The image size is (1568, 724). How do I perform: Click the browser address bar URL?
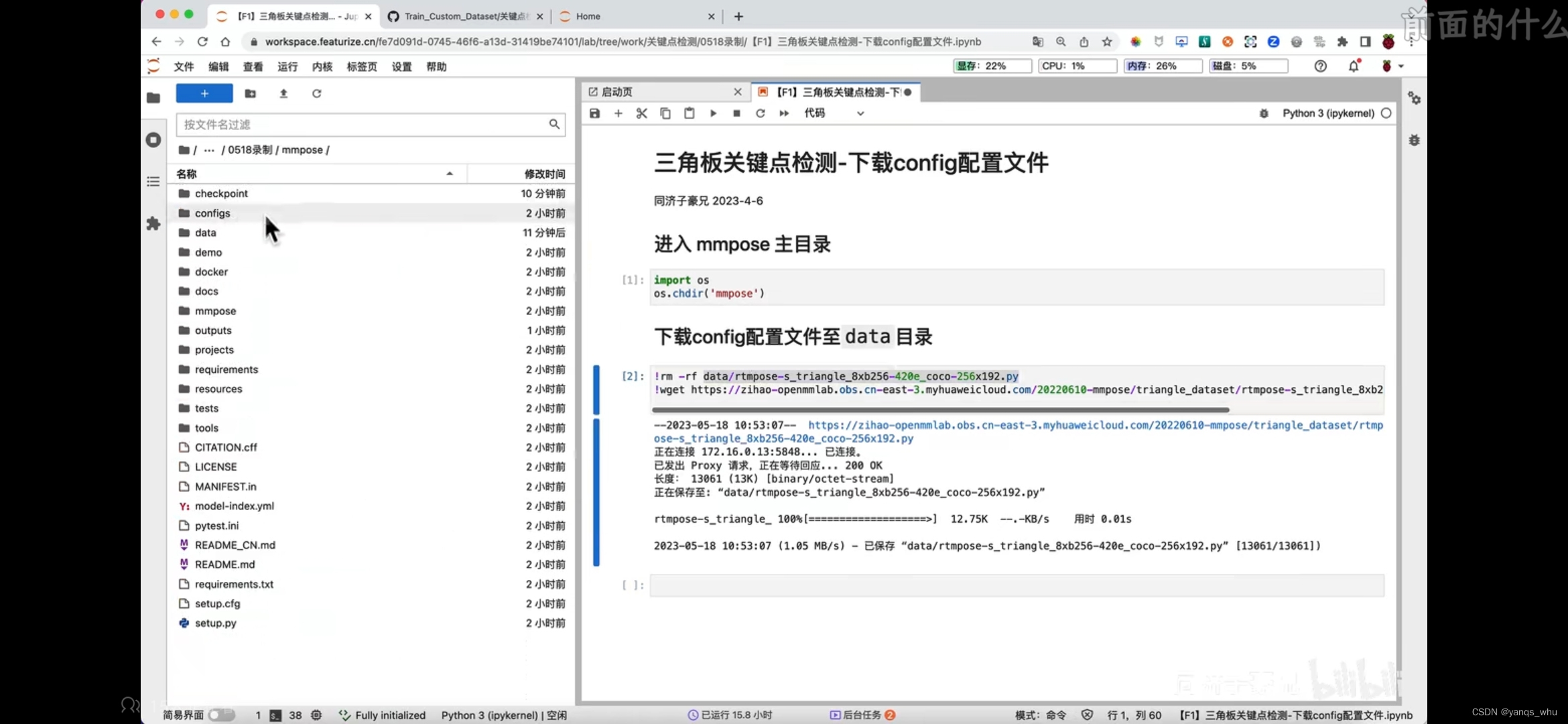pos(623,42)
